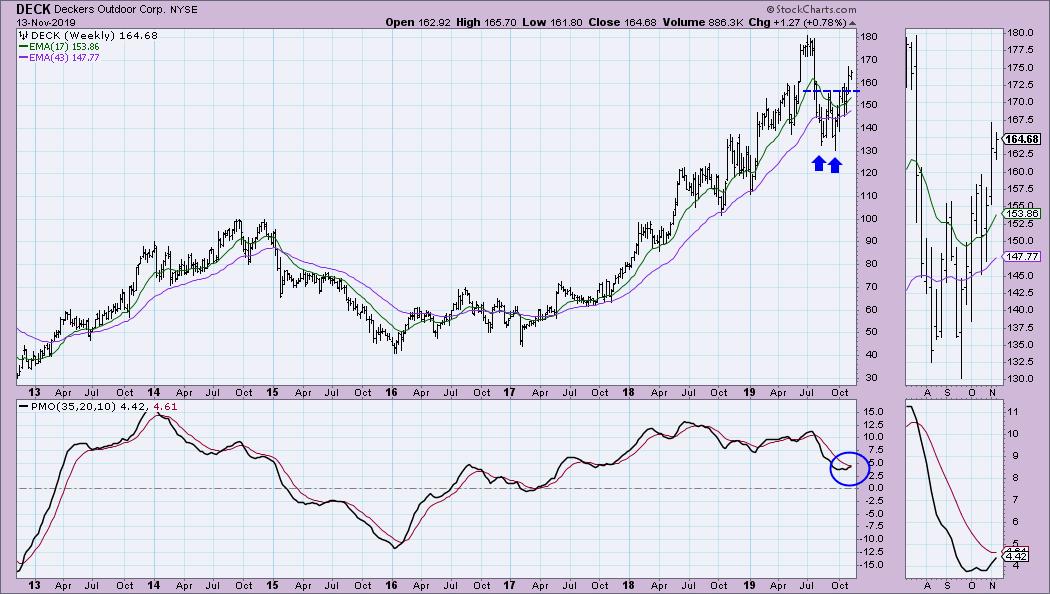1050x594 pixels.
Task: Open the StockCharts.com copyright link
Action: [x=811, y=9]
